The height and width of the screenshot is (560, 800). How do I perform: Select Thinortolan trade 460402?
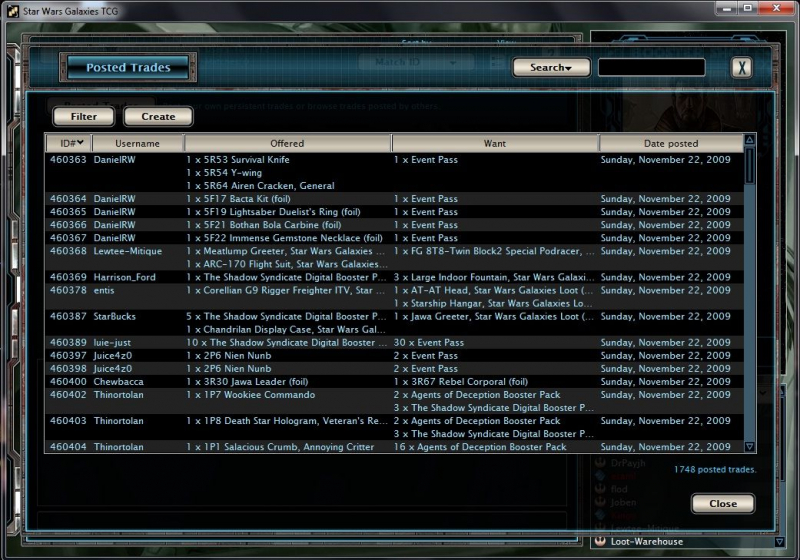[x=394, y=401]
